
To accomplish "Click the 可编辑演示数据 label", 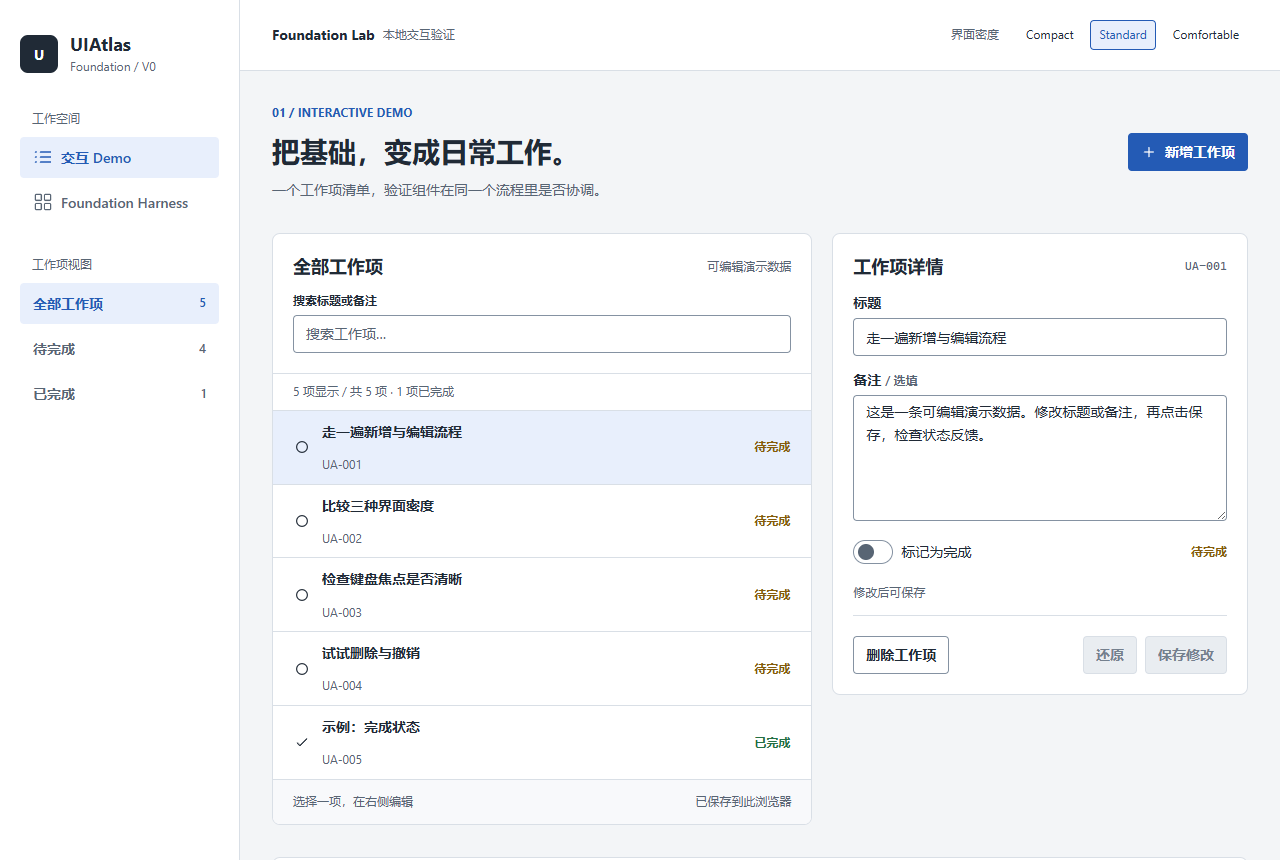I will tap(749, 266).
